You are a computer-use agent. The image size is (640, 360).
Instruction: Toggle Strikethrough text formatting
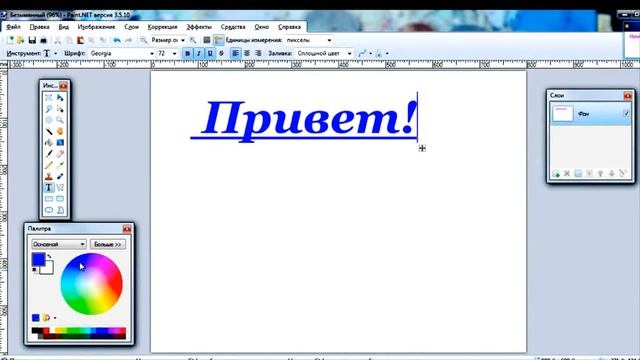(x=221, y=53)
